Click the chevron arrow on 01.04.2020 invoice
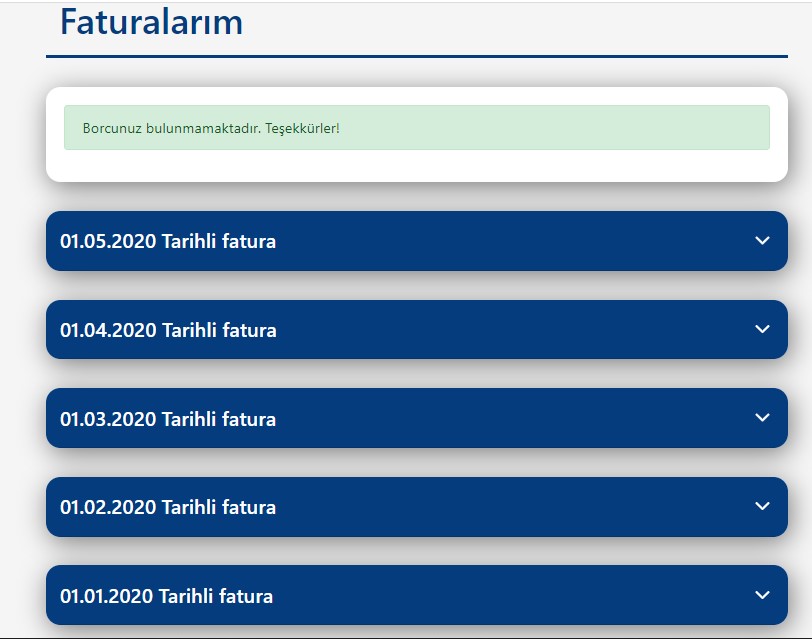Screen dimensions: 812x639 762,329
